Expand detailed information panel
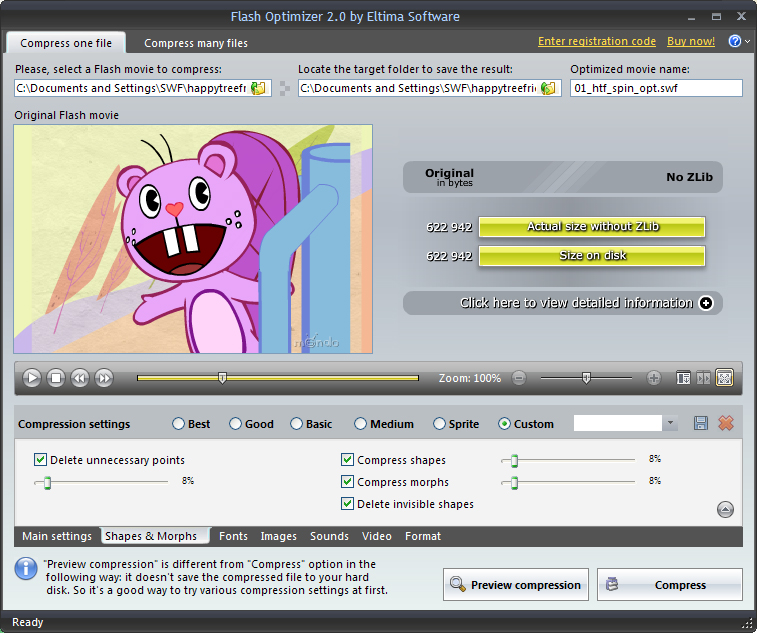This screenshot has width=757, height=633. click(x=706, y=303)
